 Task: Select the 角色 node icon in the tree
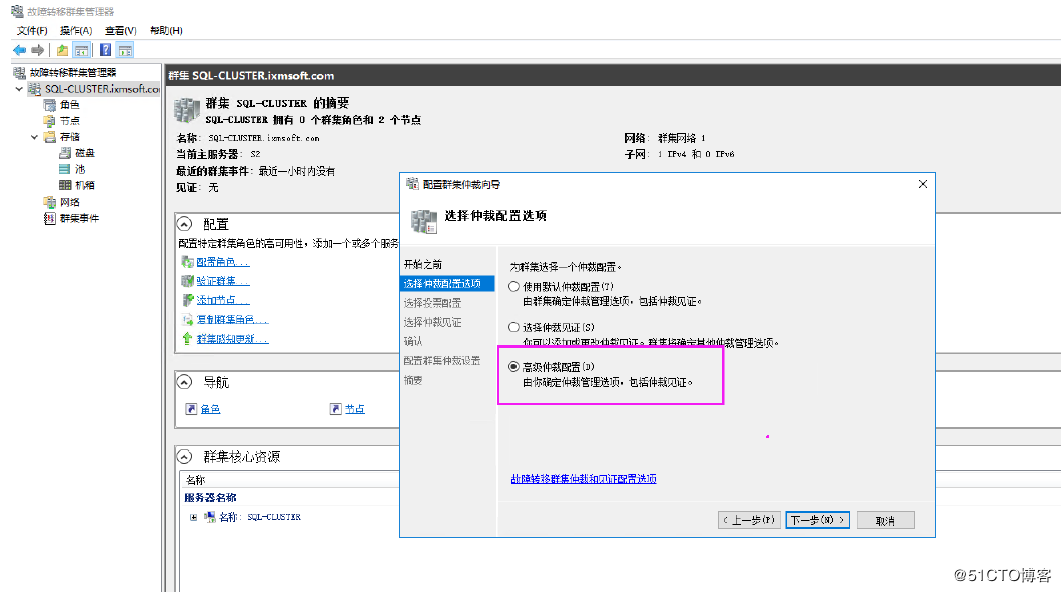point(48,103)
